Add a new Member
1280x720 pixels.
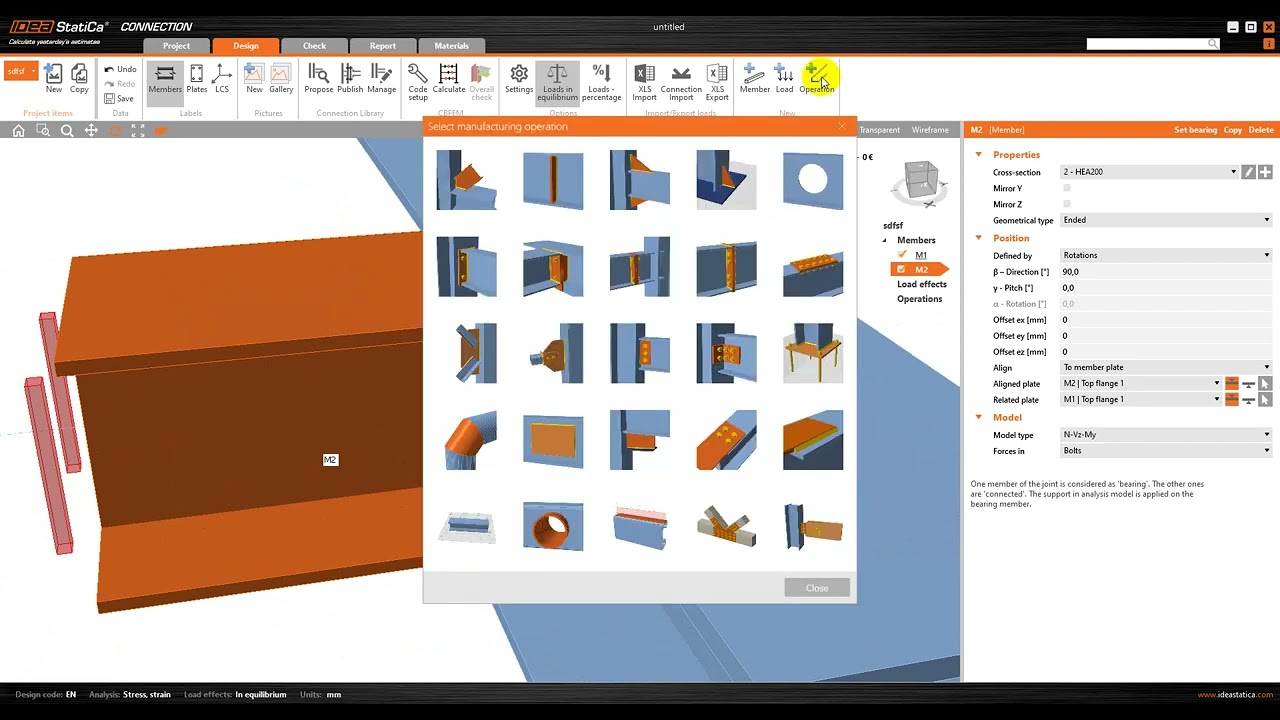(755, 79)
